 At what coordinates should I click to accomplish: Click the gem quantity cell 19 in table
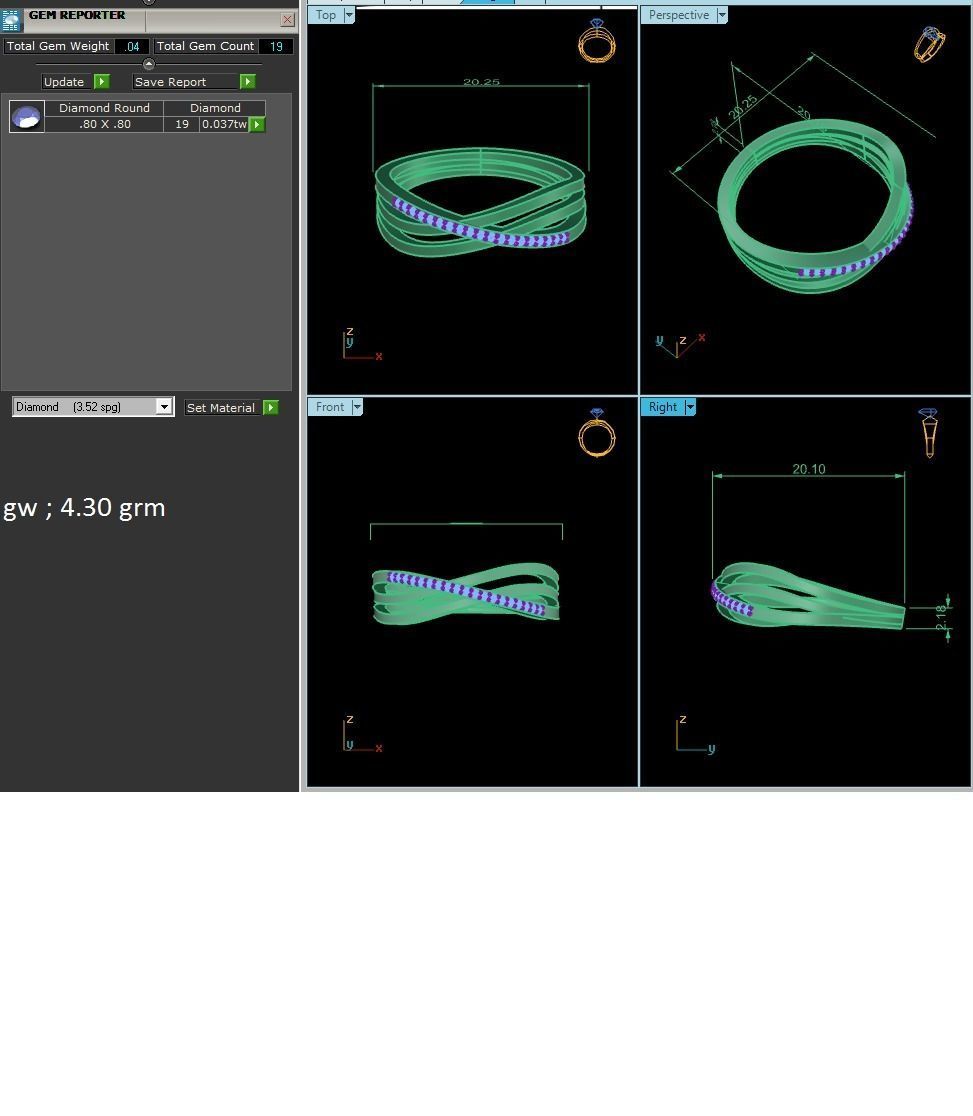click(182, 124)
